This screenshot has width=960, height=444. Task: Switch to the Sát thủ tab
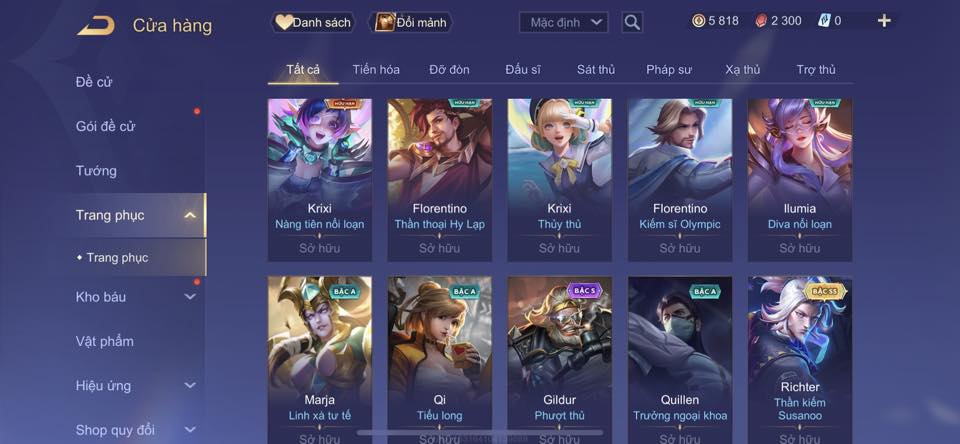click(596, 70)
